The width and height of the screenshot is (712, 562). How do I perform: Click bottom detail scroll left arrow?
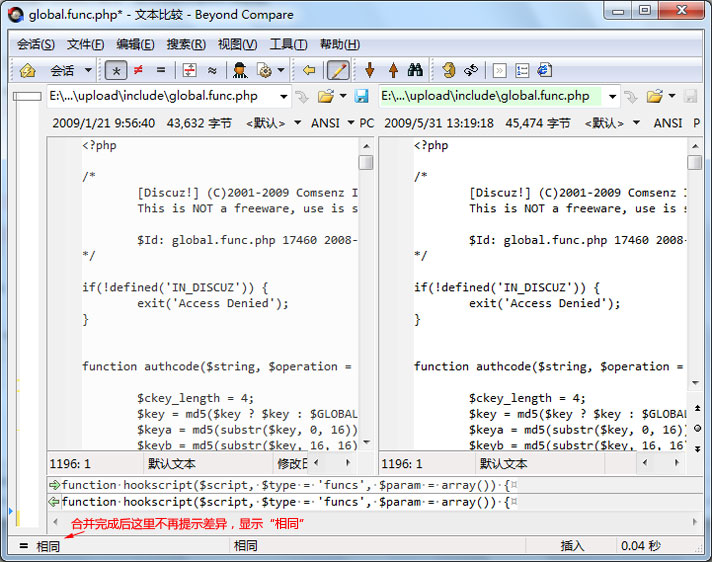pos(55,522)
